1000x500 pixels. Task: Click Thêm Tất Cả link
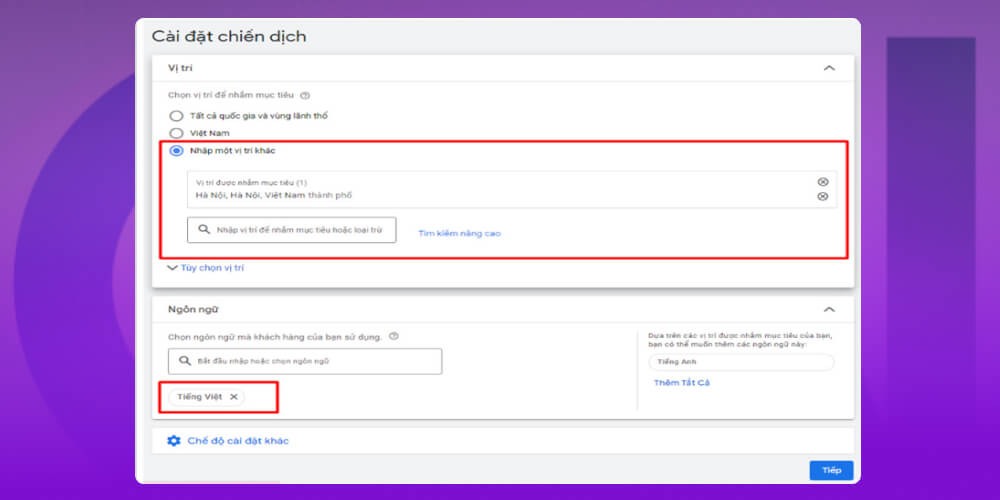click(x=681, y=383)
